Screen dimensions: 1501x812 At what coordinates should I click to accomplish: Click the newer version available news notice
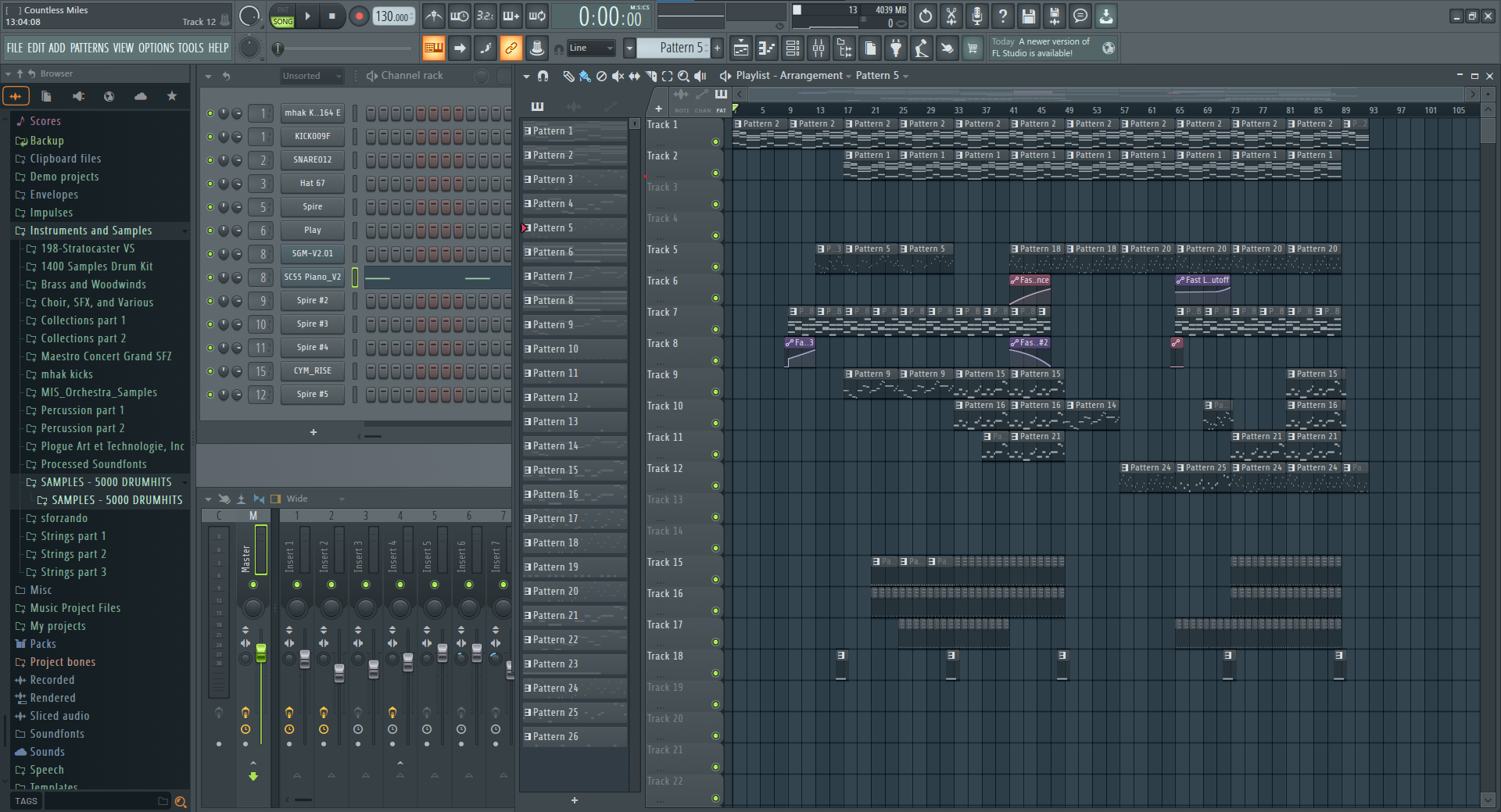click(1053, 48)
